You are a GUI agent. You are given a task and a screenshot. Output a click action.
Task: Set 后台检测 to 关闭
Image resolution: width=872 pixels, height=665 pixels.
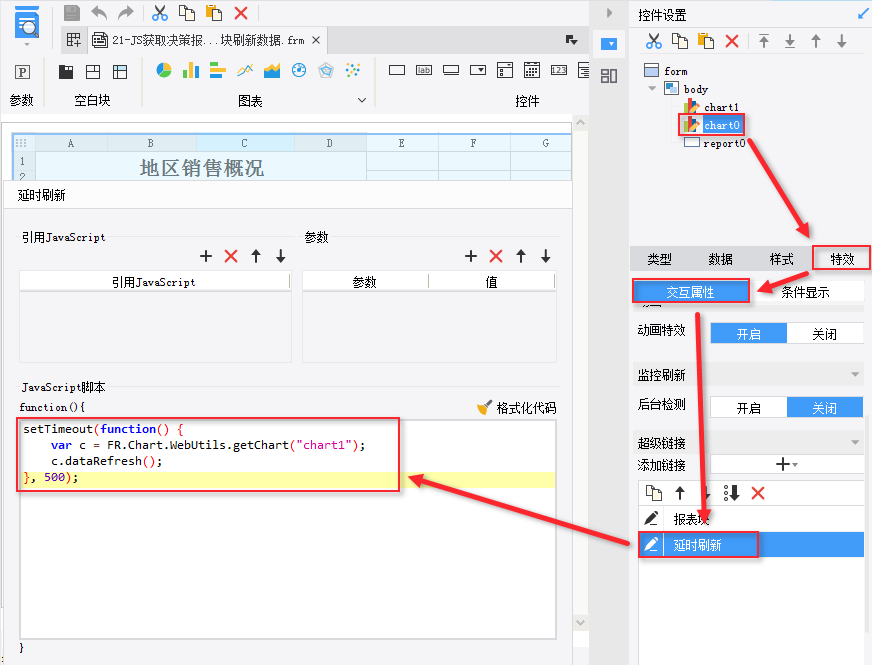[x=824, y=408]
